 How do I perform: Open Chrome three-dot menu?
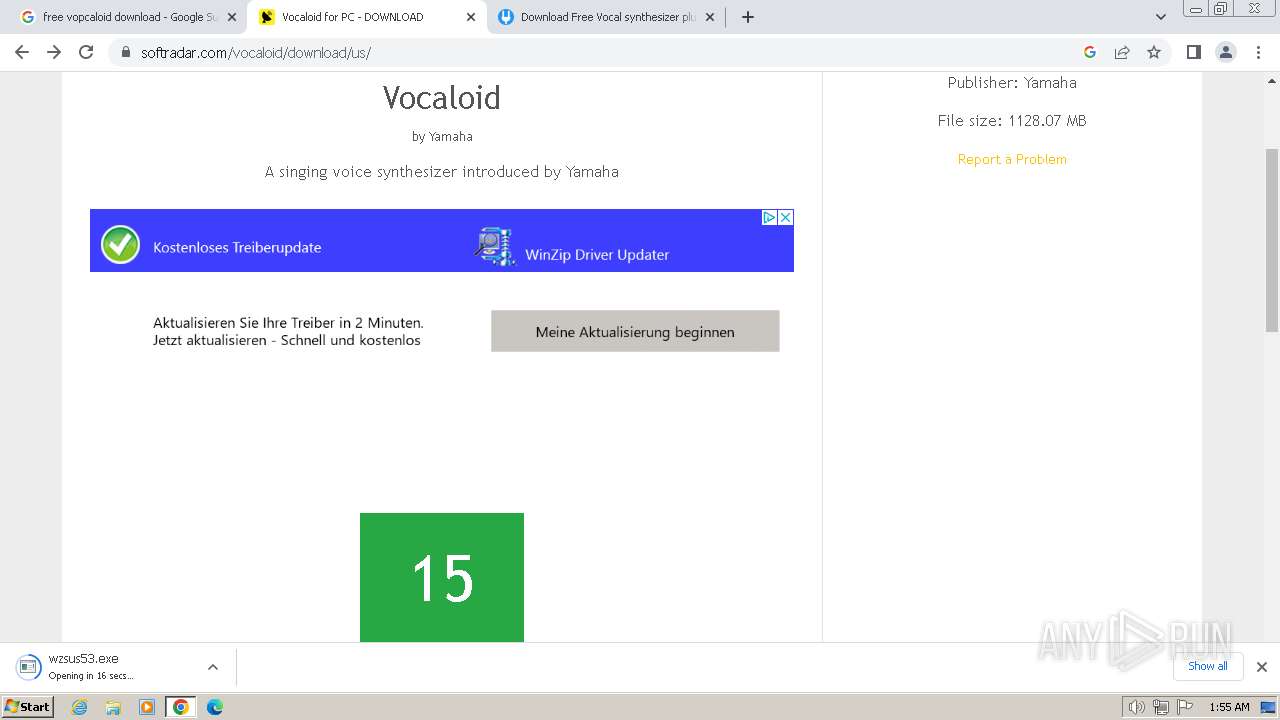(1257, 52)
